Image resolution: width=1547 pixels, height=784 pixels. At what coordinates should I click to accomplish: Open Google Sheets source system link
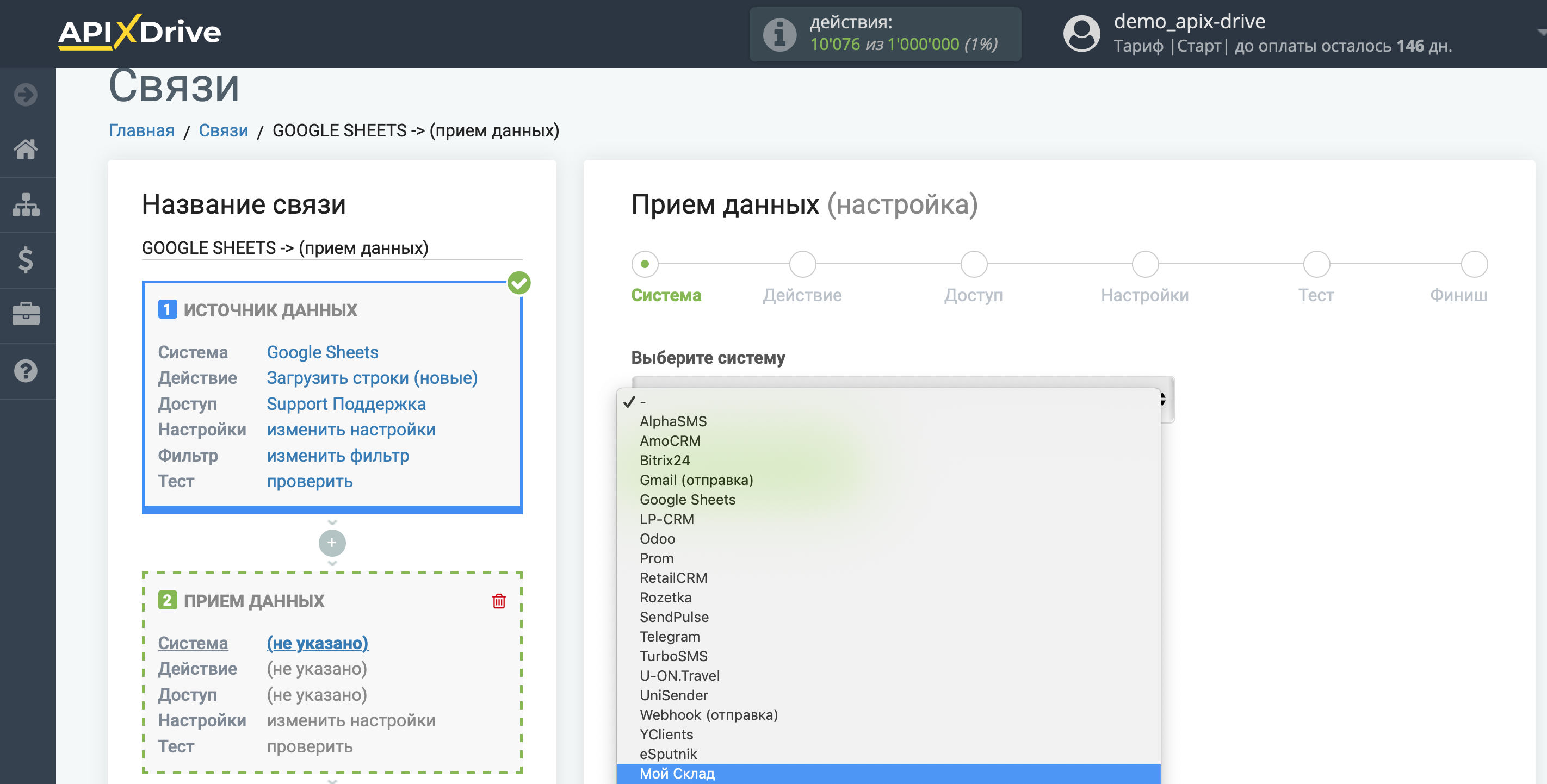tap(323, 352)
